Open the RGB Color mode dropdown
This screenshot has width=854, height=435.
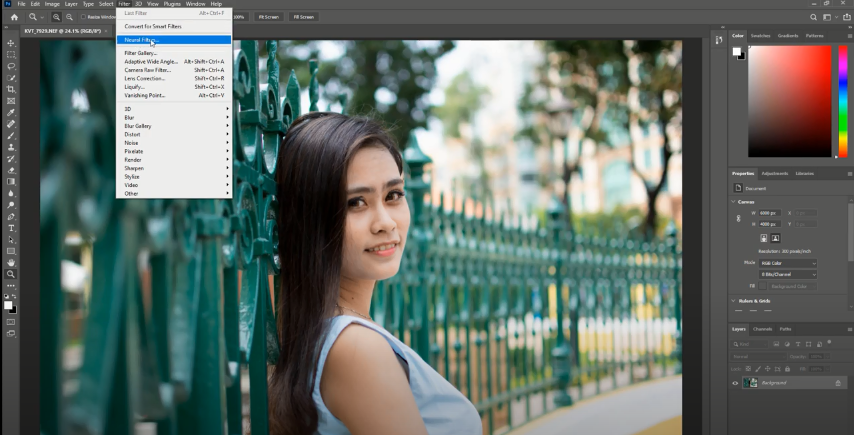788,263
